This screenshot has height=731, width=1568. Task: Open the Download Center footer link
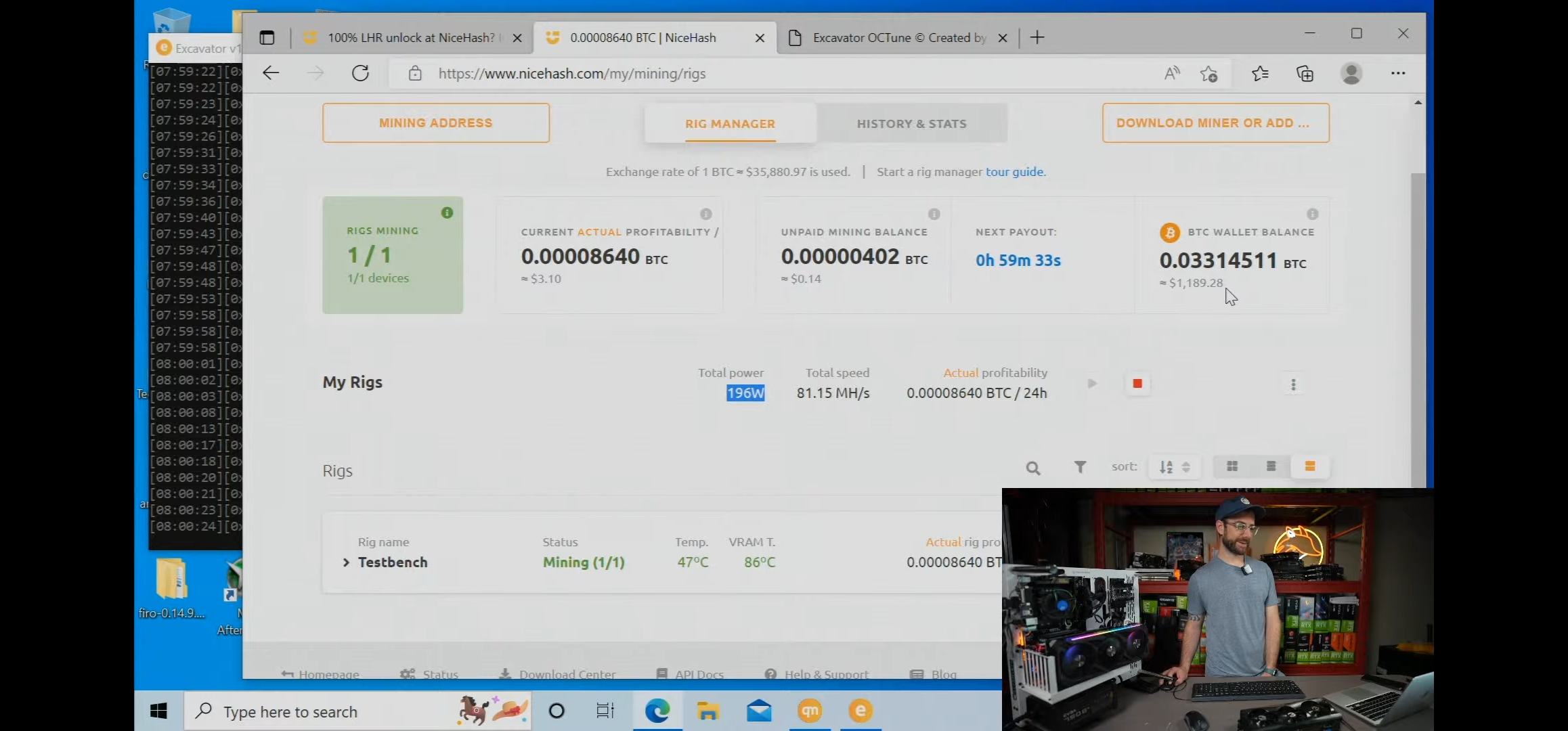click(x=557, y=674)
